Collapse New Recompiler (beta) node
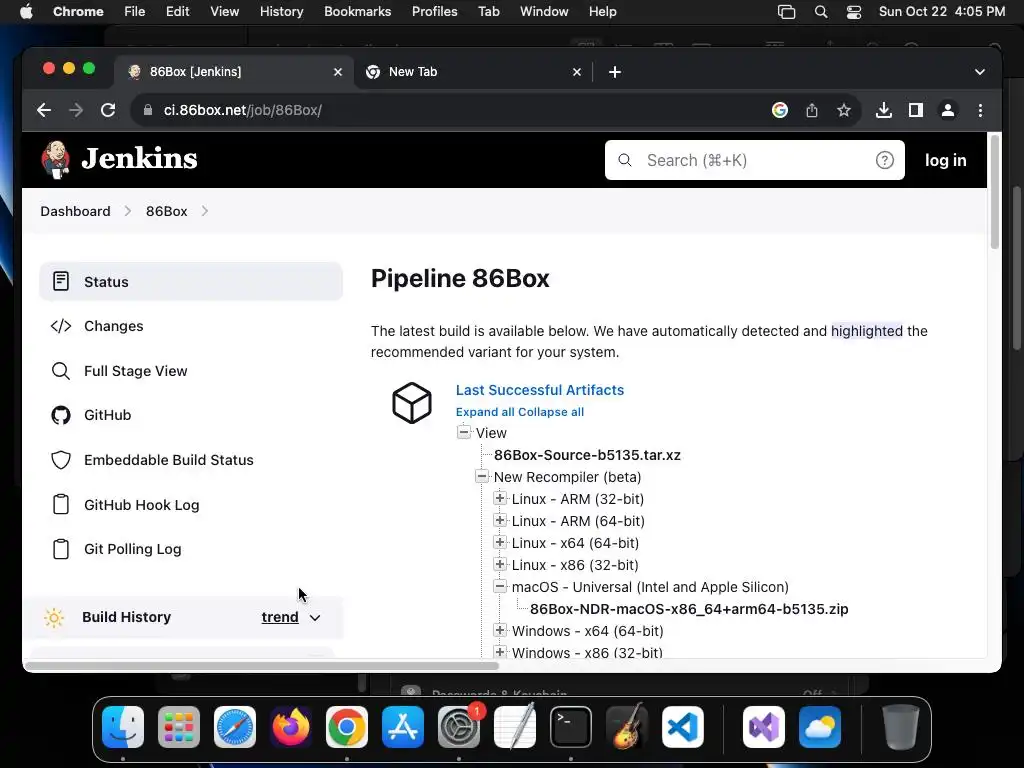This screenshot has height=768, width=1024. coord(482,476)
